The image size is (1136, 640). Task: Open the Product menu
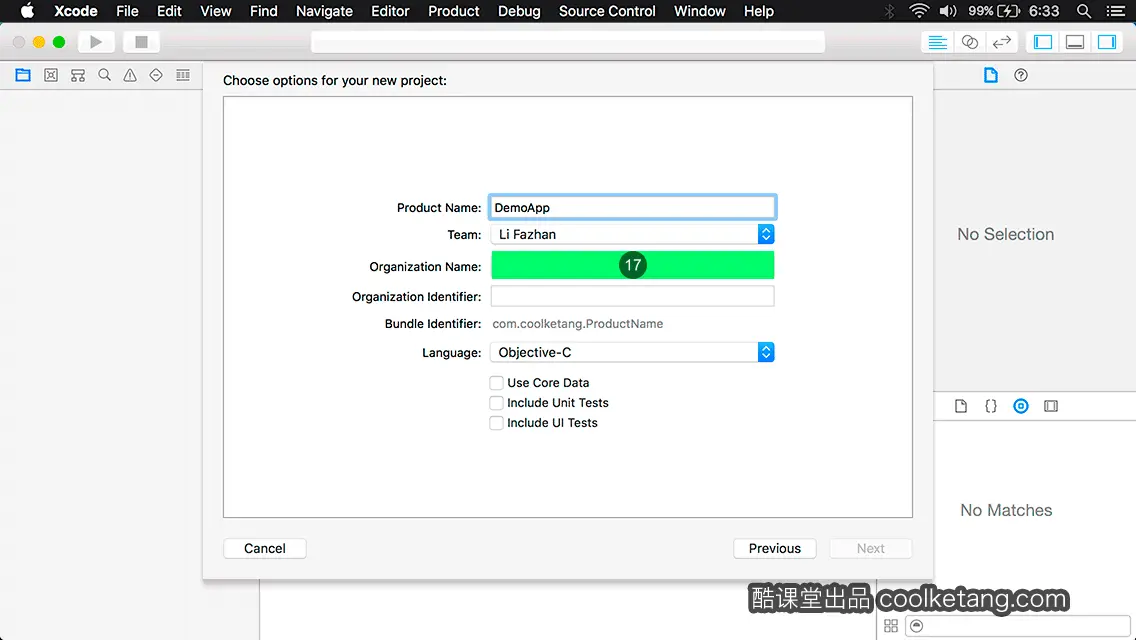point(454,11)
